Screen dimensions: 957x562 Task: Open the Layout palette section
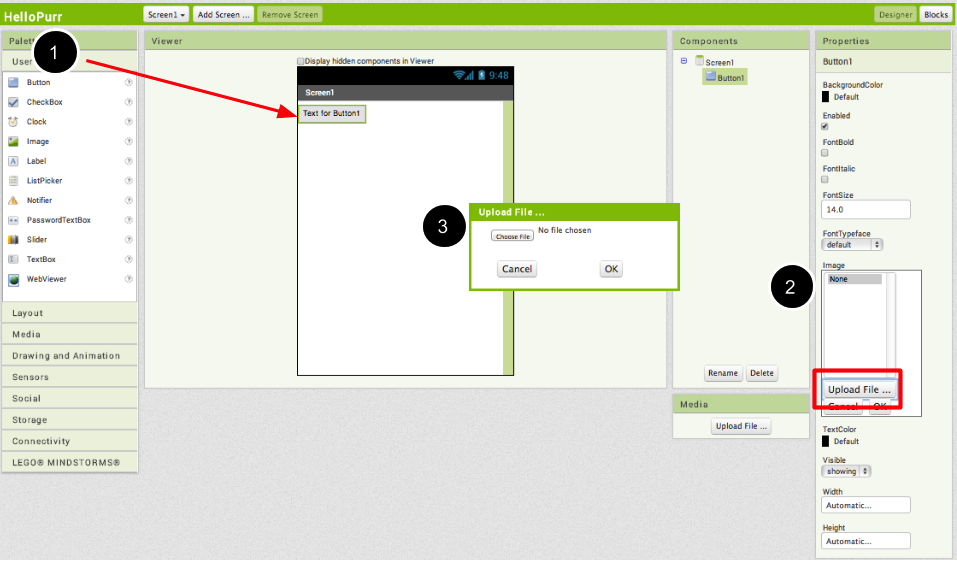(x=70, y=313)
